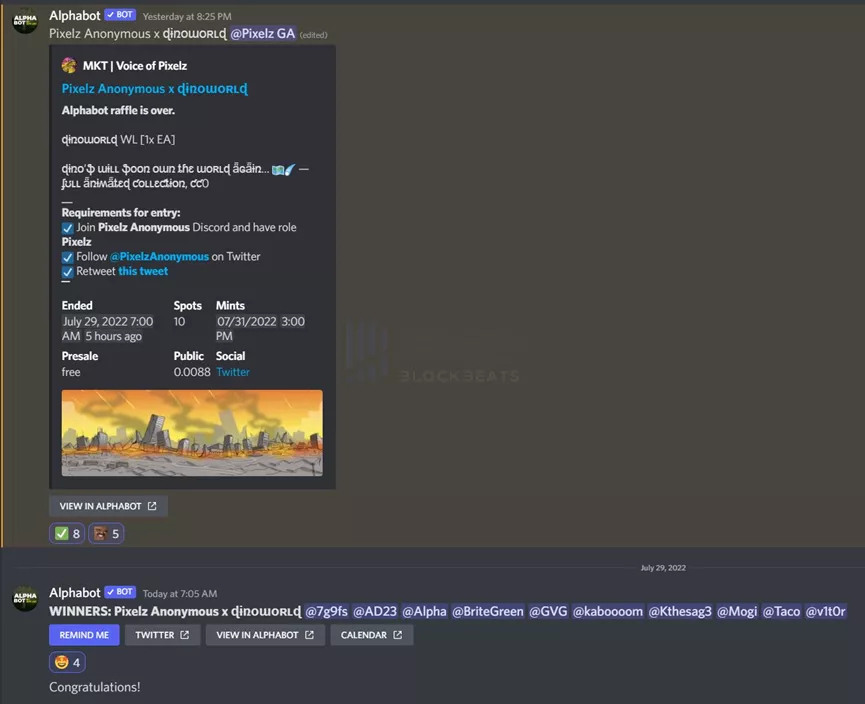The image size is (865, 704).
Task: Toggle the Retweet this tweet checkbox
Action: [x=67, y=272]
